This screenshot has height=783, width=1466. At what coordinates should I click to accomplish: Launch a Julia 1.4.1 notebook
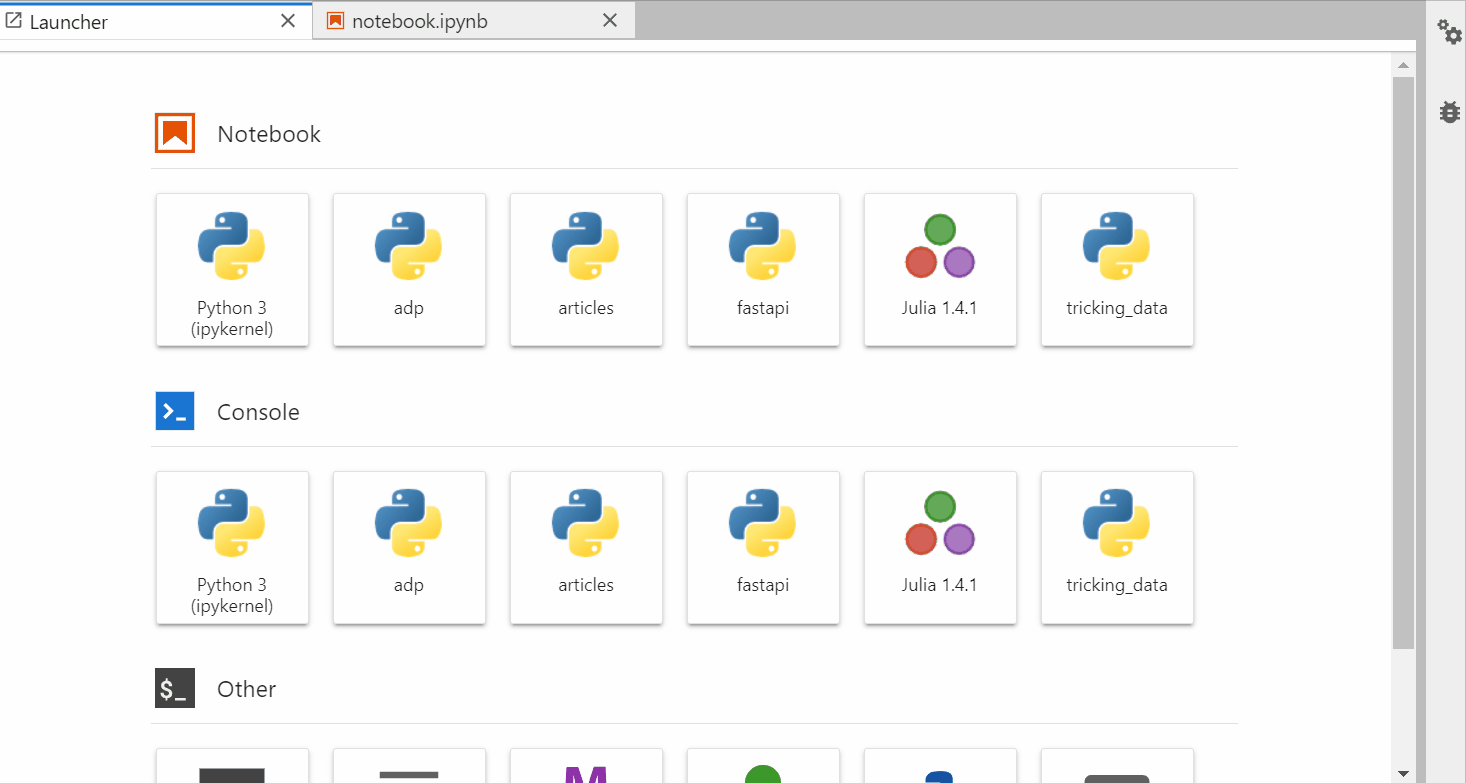[x=940, y=270]
